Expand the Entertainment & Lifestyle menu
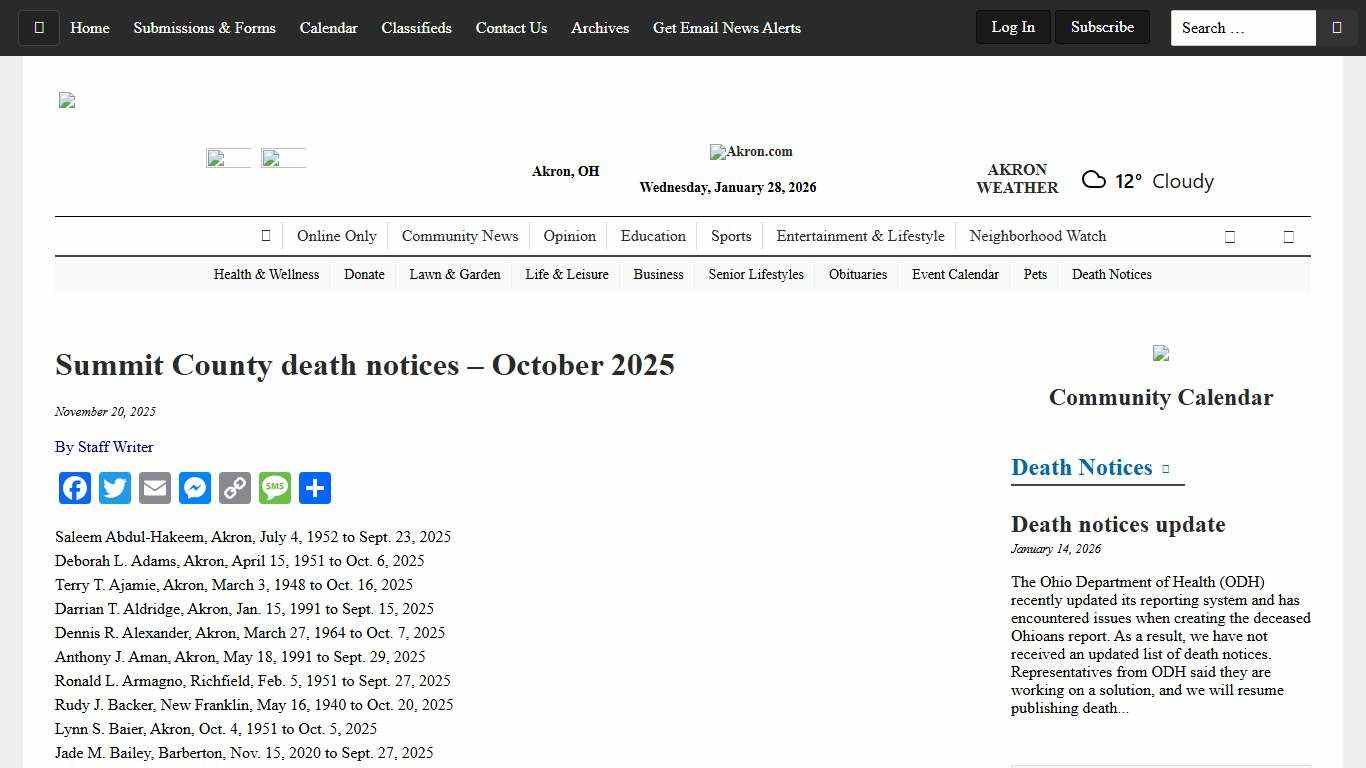 (859, 236)
